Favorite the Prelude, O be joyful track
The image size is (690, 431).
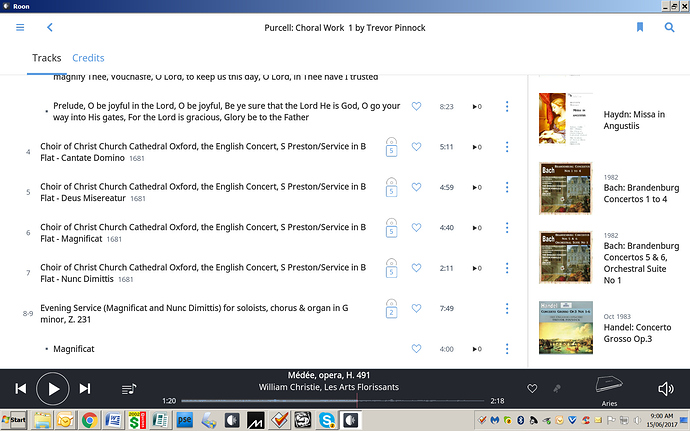coord(416,106)
